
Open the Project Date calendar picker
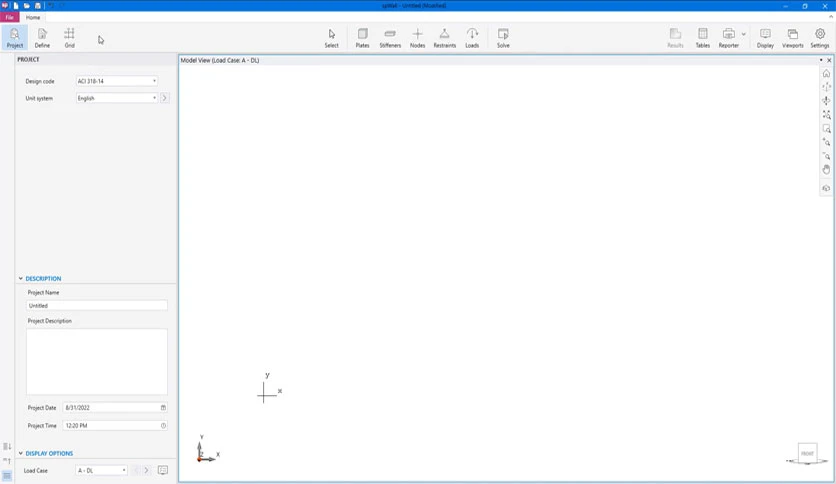pos(163,407)
